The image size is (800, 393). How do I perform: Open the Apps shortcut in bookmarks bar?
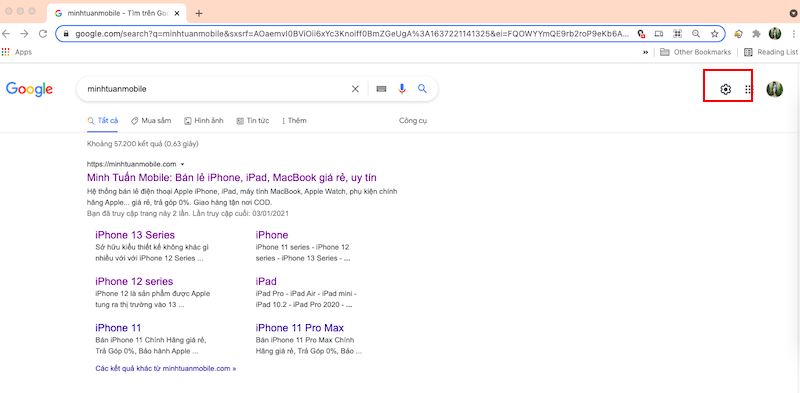pyautogui.click(x=17, y=52)
